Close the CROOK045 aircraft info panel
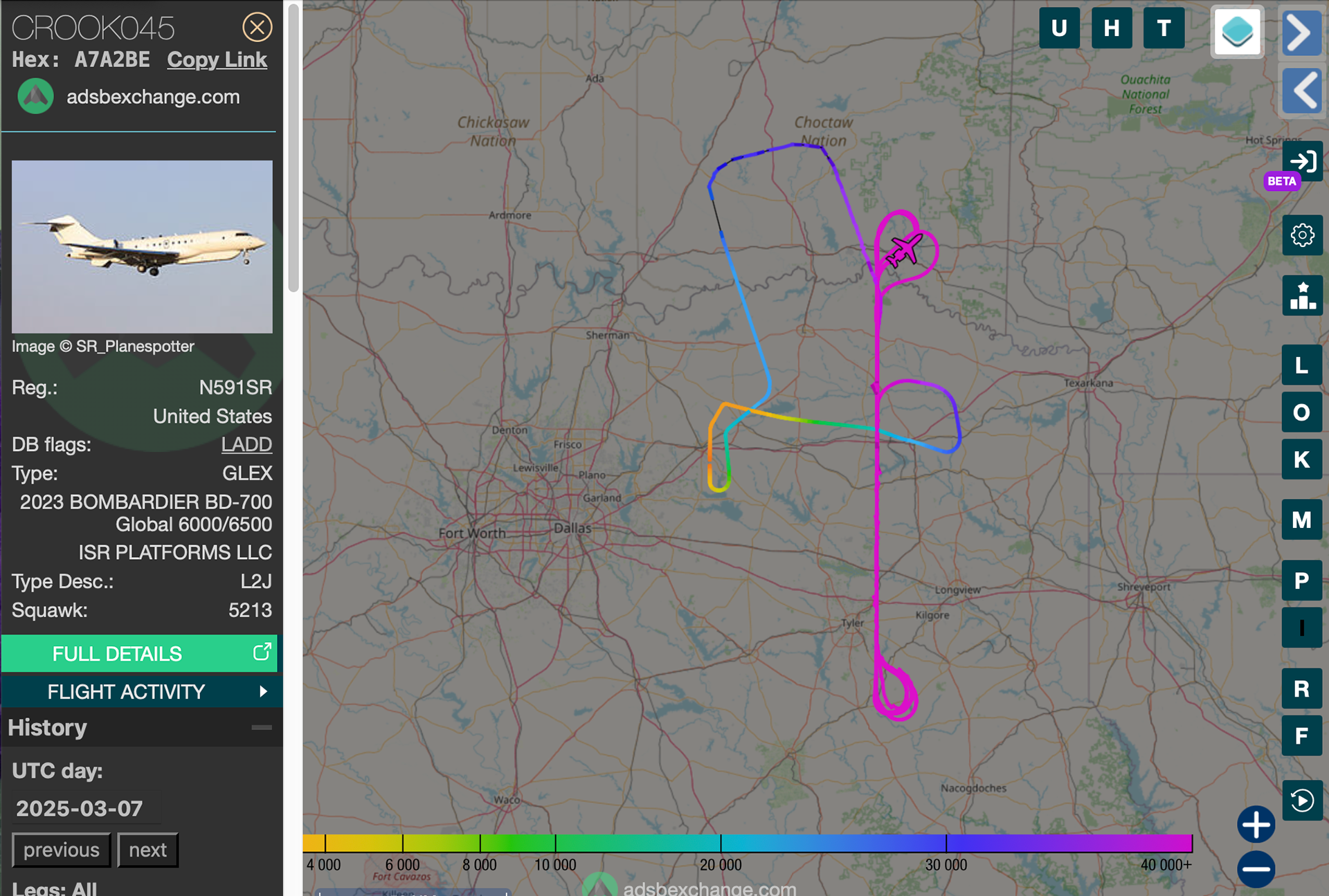 pyautogui.click(x=257, y=28)
